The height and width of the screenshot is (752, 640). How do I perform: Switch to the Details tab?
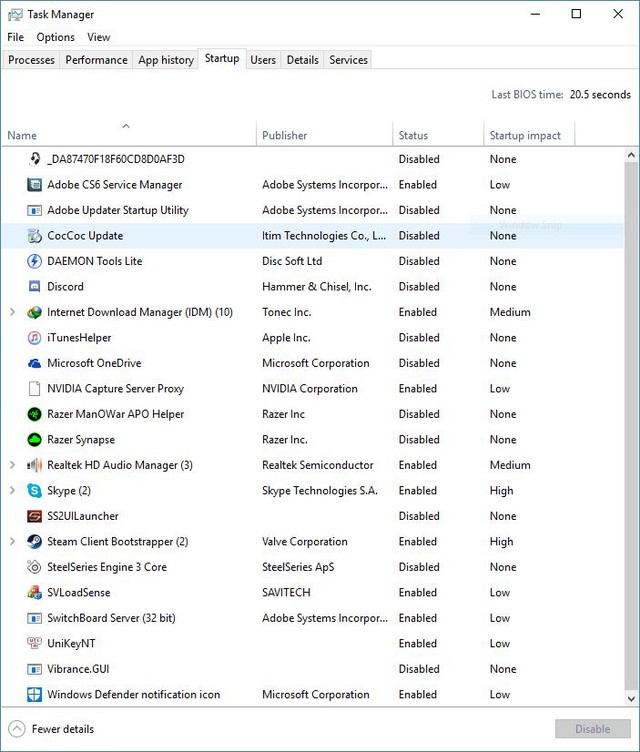point(302,60)
